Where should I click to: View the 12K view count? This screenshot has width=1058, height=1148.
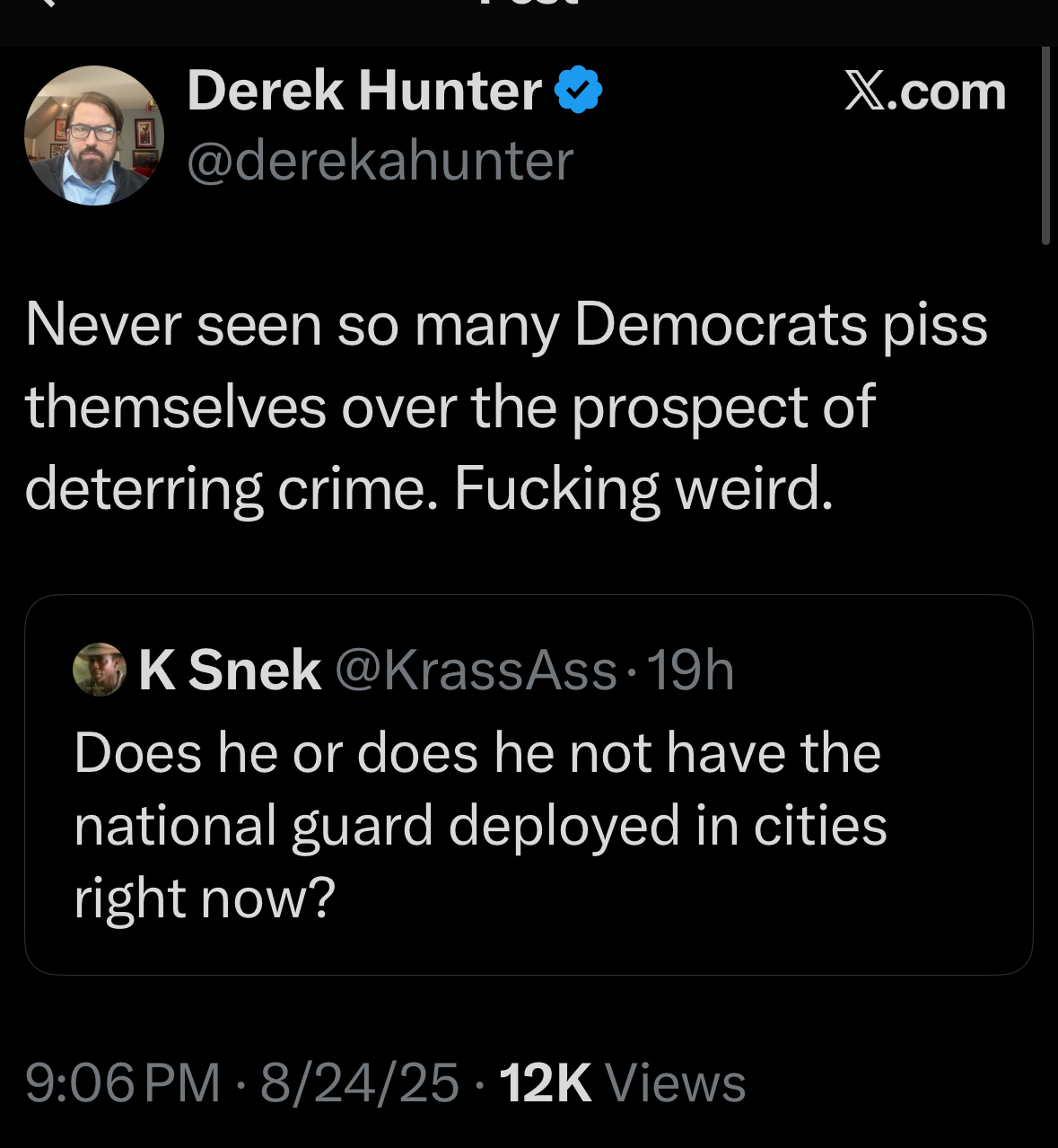pos(546,1082)
